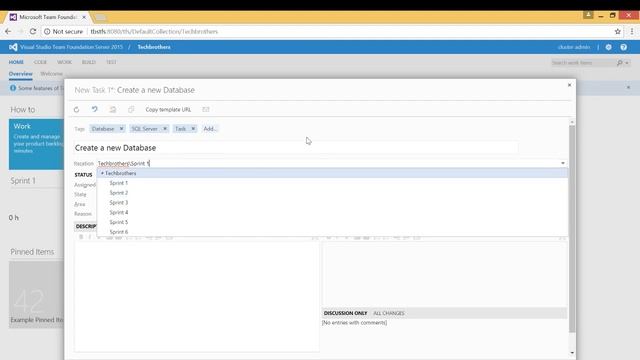Click the Search work items box
The width and height of the screenshot is (640, 360).
[583, 62]
